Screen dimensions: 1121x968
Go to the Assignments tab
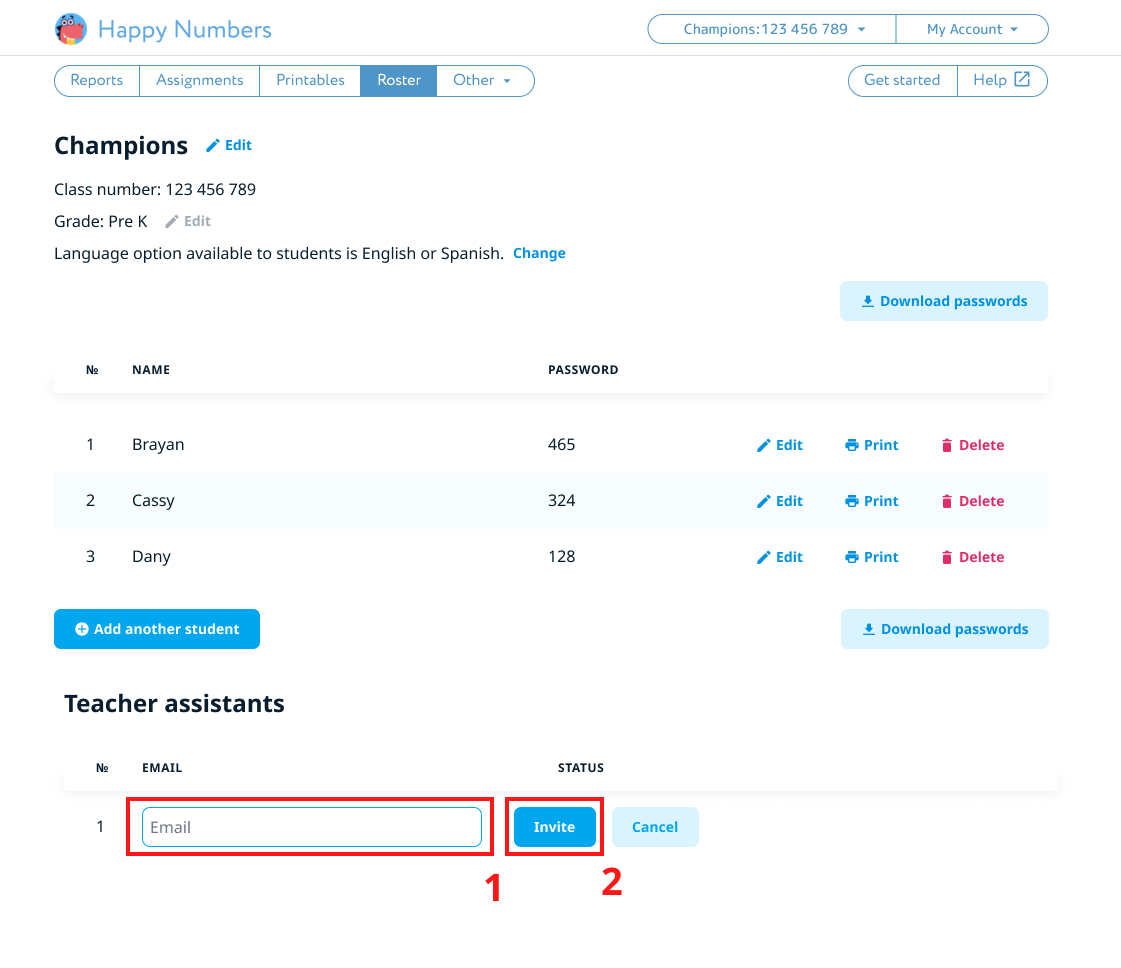(200, 80)
